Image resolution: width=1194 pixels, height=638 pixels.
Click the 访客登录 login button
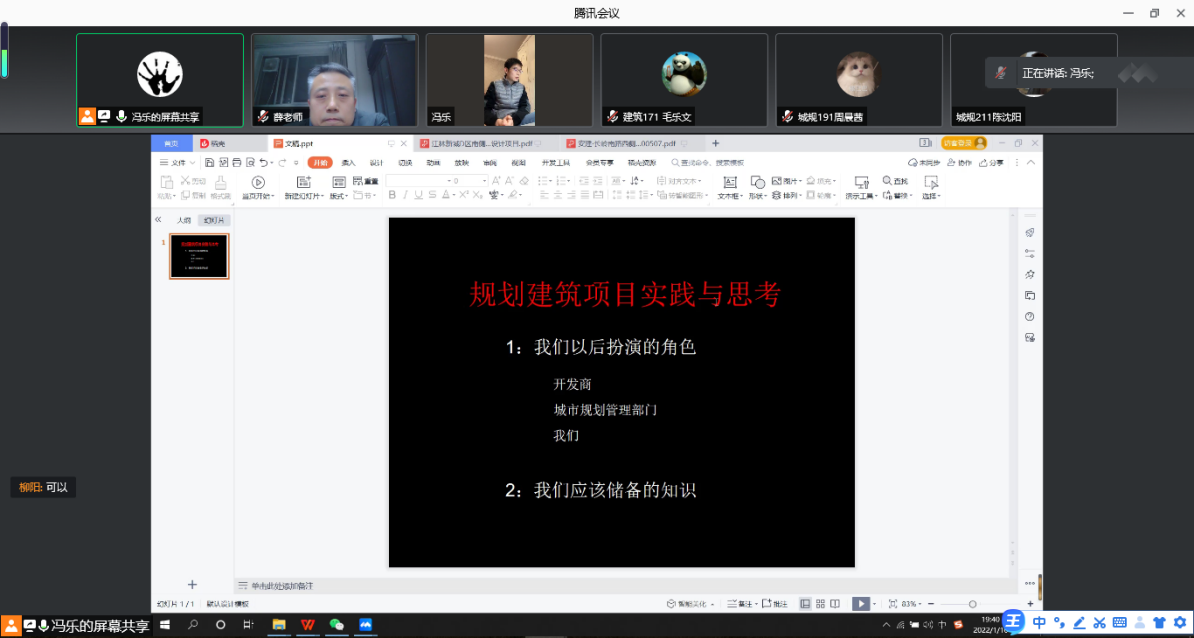(963, 143)
